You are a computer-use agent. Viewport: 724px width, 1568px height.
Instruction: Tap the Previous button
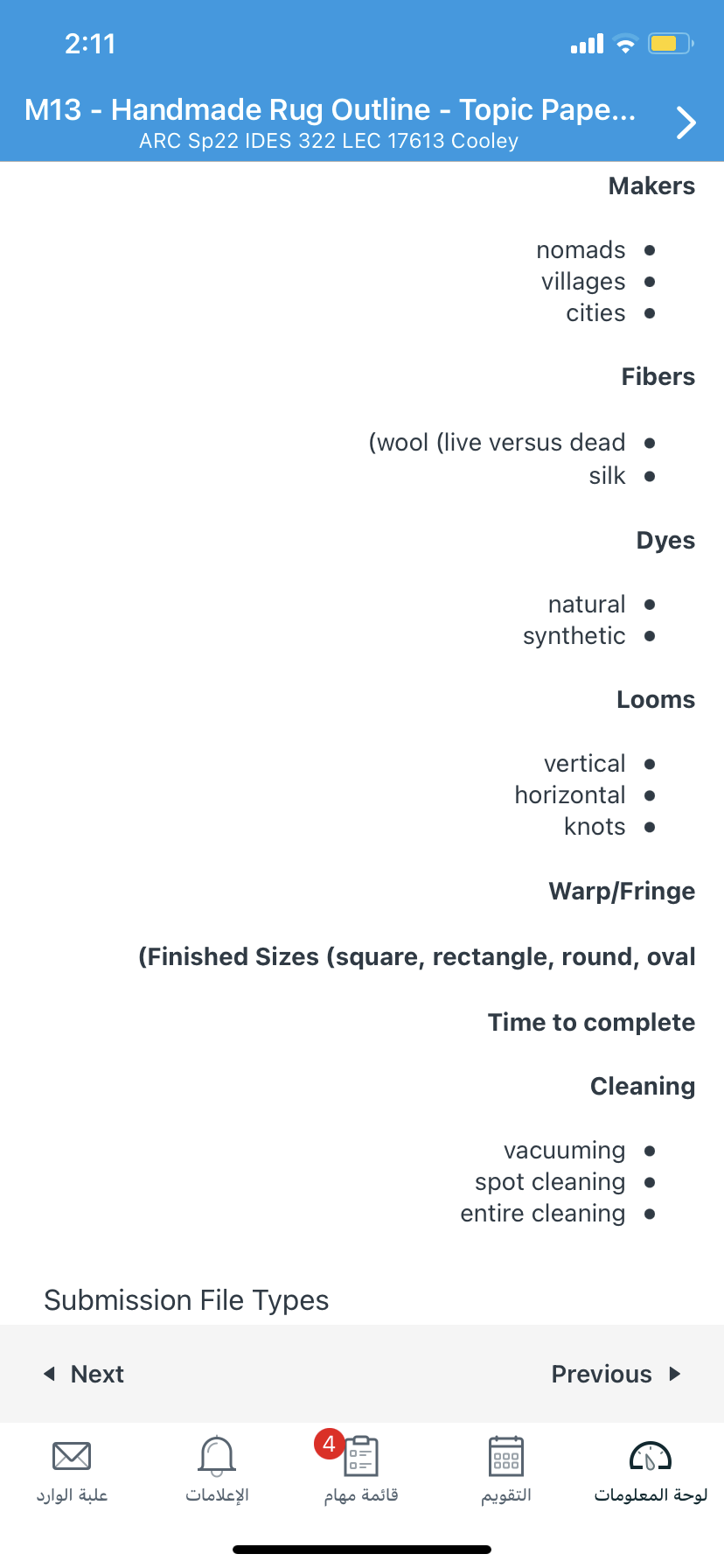click(616, 1374)
